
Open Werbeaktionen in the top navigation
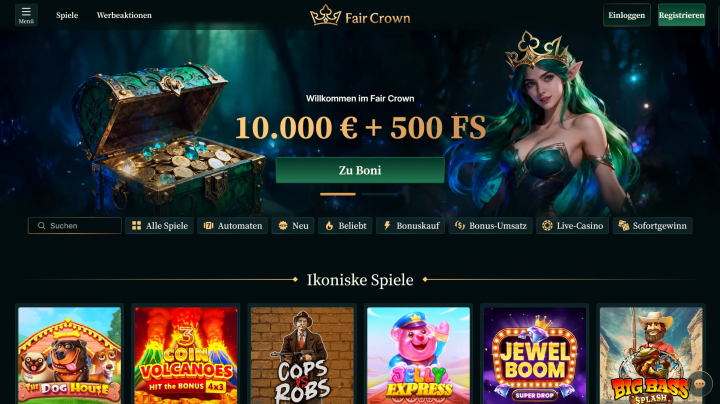point(124,15)
